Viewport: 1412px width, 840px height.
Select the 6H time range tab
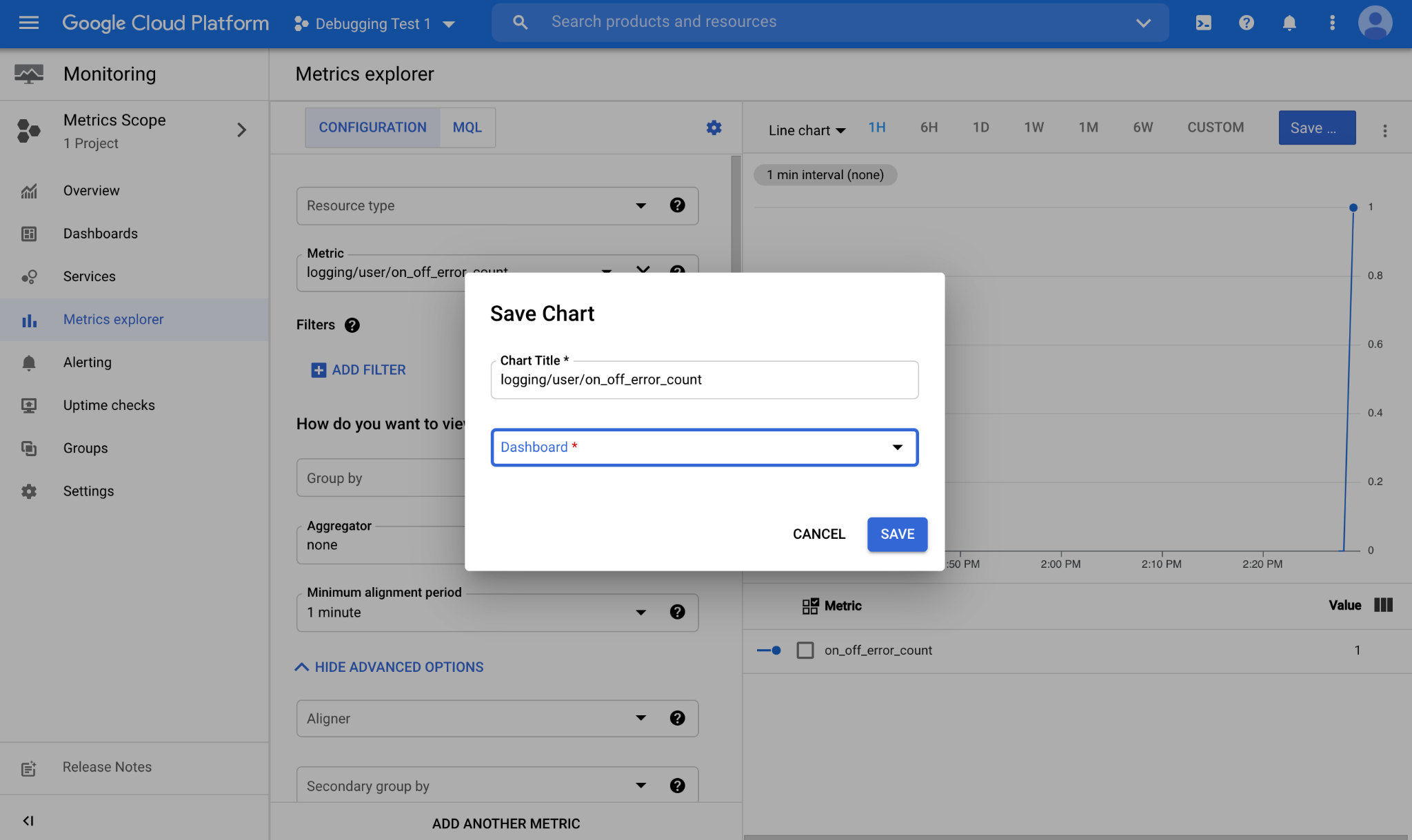928,127
